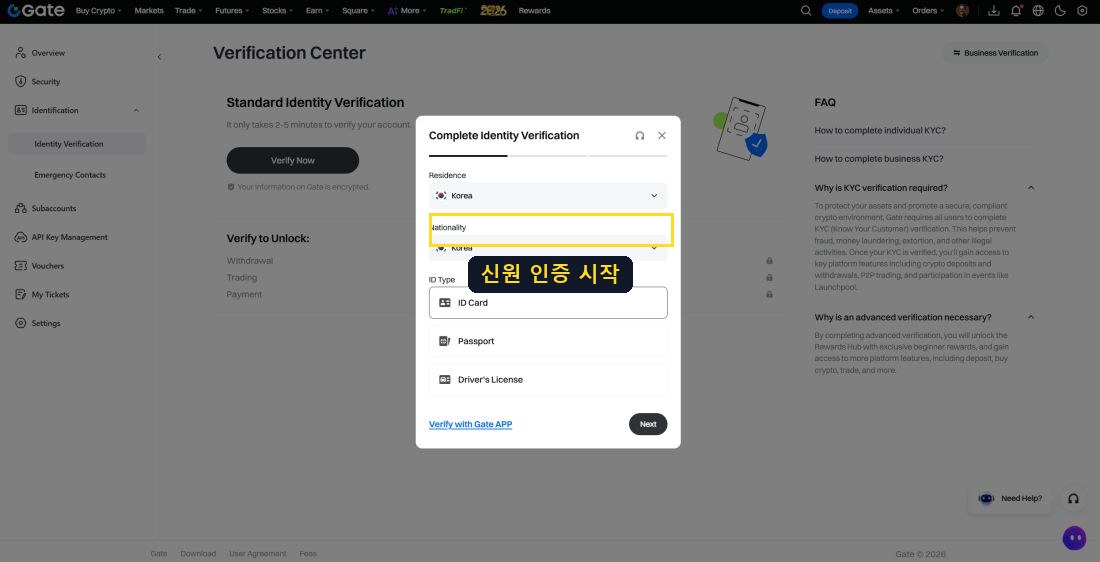Viewport: 1100px width, 562px height.
Task: Click the Need Help chat bubble
Action: pyautogui.click(x=1010, y=498)
